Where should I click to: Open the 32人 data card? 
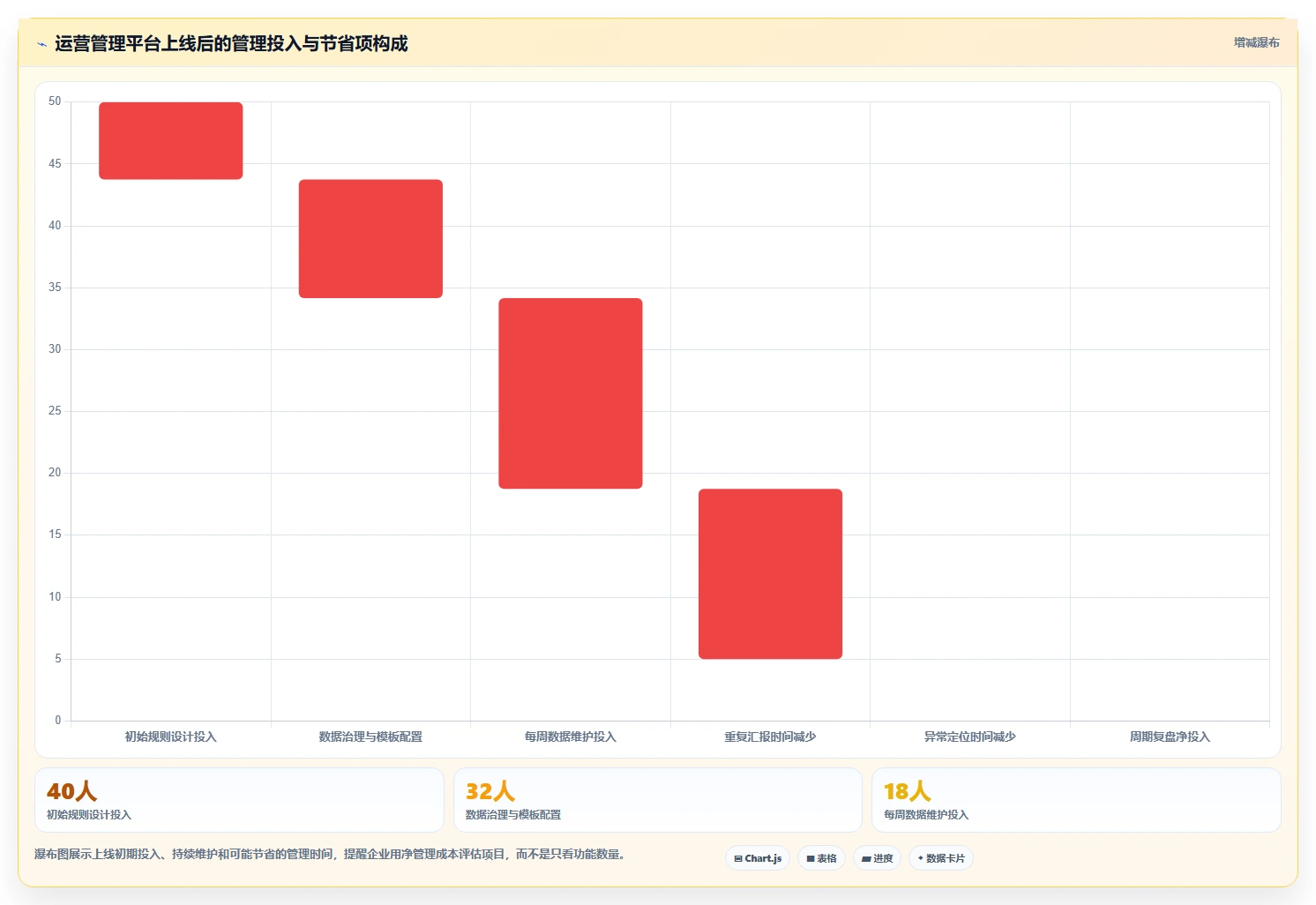pos(657,800)
